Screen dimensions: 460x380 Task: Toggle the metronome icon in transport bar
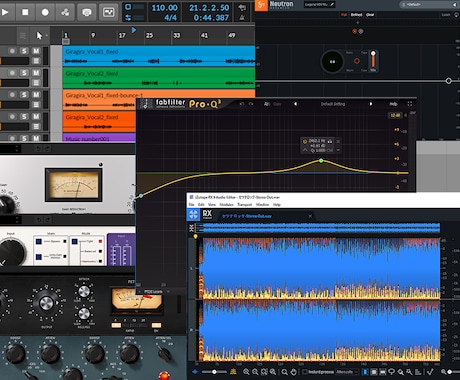(242, 18)
